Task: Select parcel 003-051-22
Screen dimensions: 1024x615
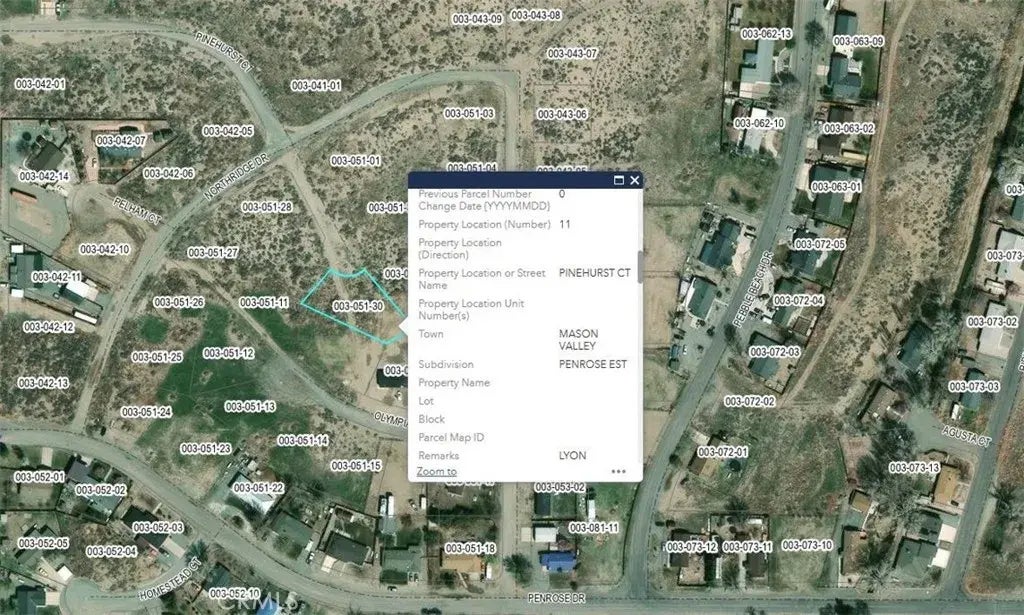Action: pyautogui.click(x=259, y=487)
